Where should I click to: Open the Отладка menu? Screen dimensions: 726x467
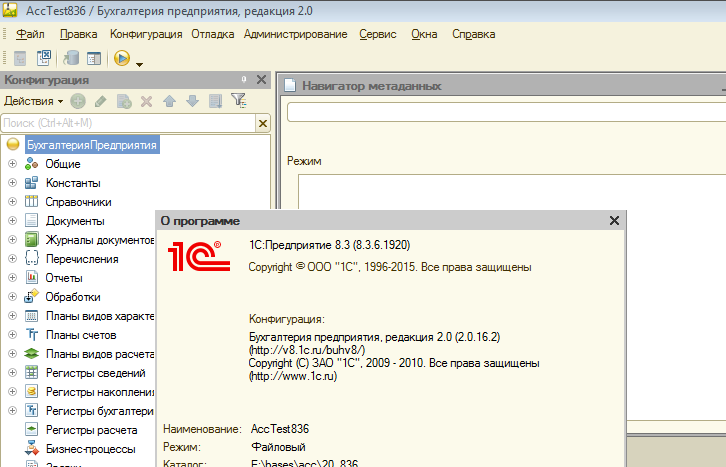pyautogui.click(x=213, y=34)
